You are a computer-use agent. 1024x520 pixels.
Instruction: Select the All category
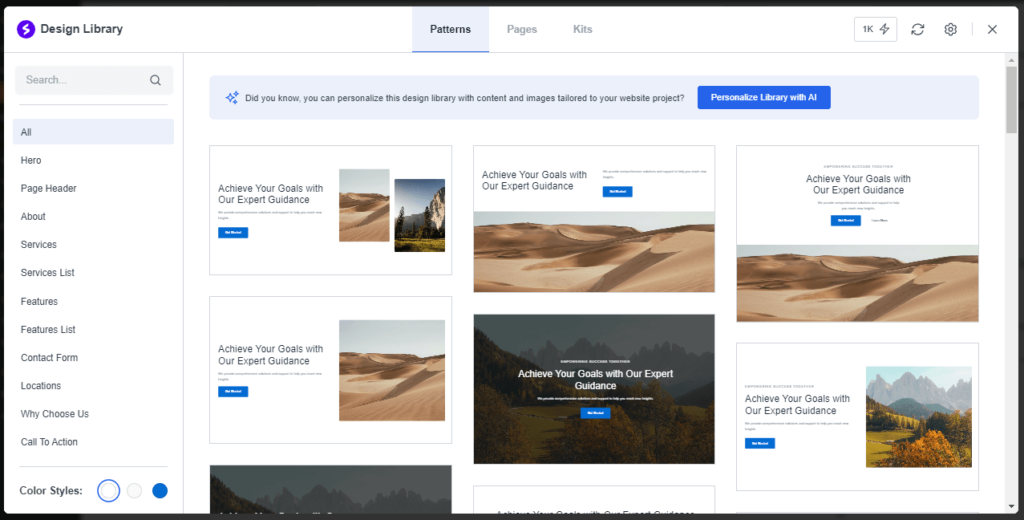[x=93, y=132]
